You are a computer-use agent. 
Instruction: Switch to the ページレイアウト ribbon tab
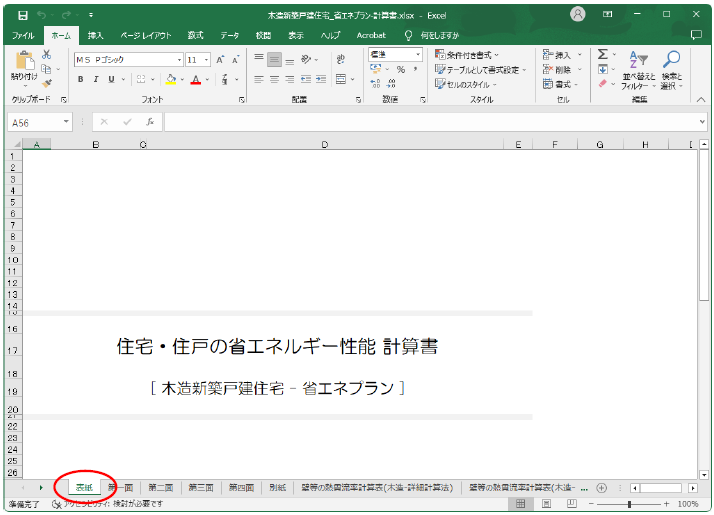[146, 36]
